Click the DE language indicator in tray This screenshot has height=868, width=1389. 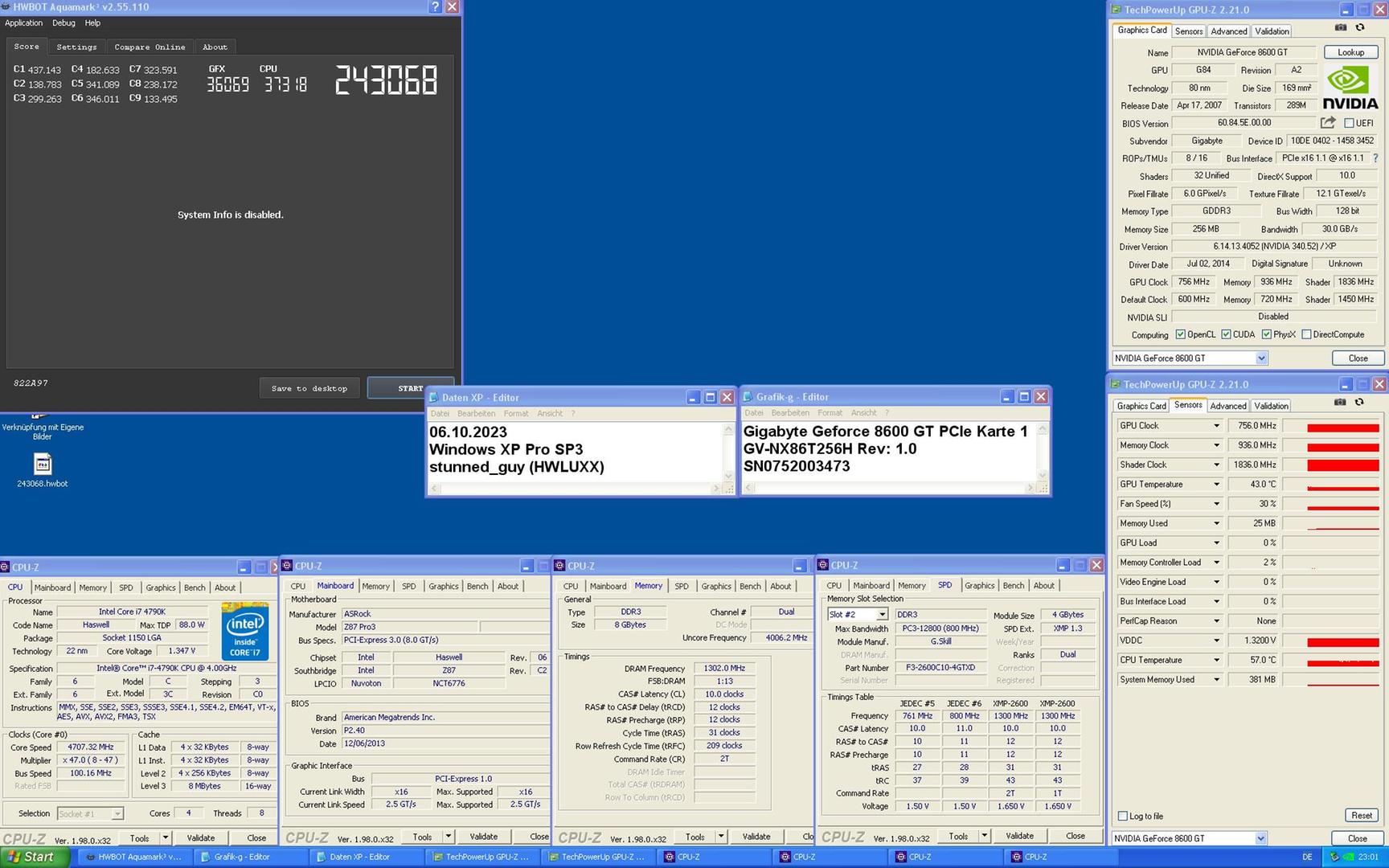pos(1307,857)
